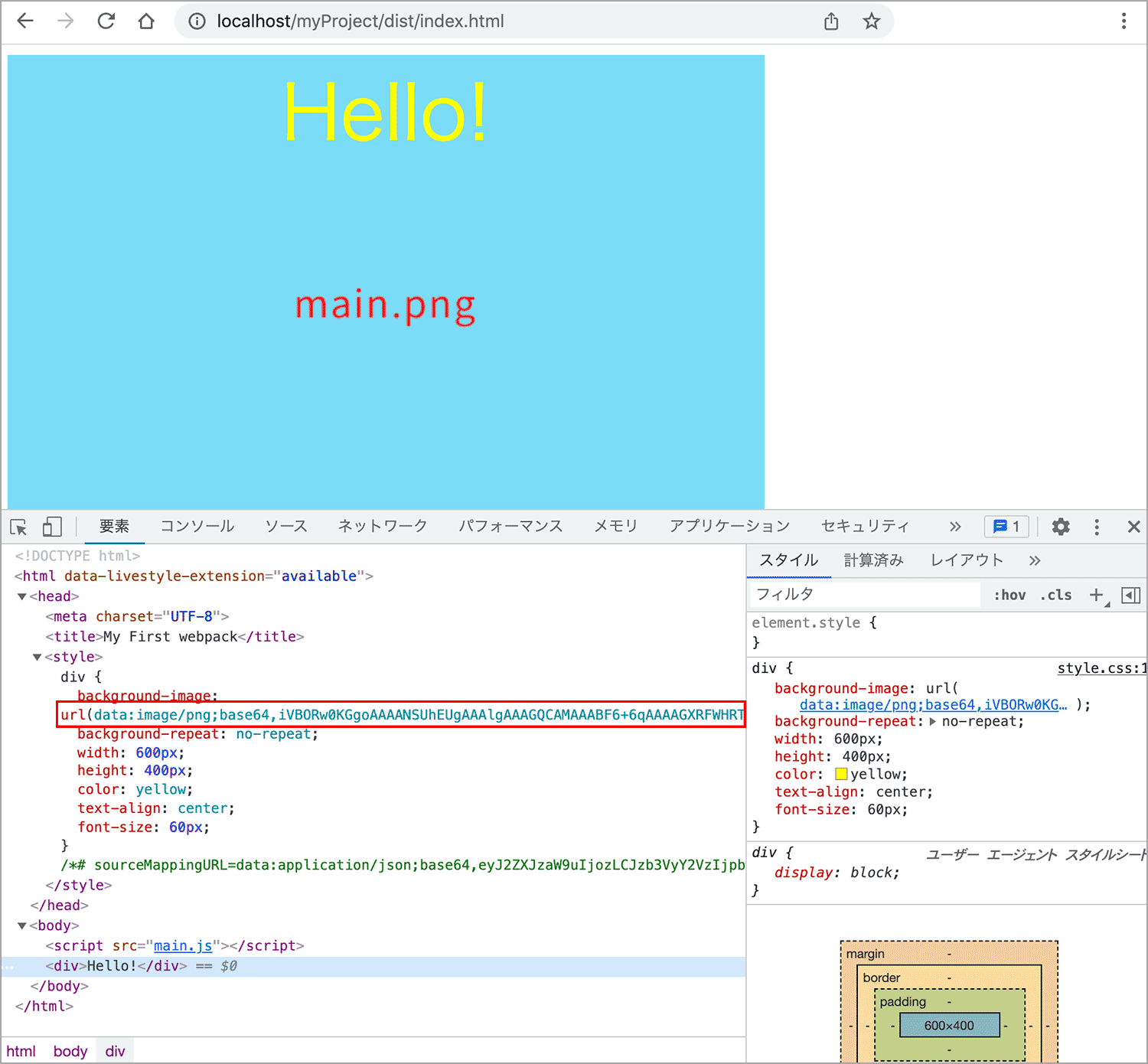
Task: View site information icon in address bar
Action: tap(197, 21)
